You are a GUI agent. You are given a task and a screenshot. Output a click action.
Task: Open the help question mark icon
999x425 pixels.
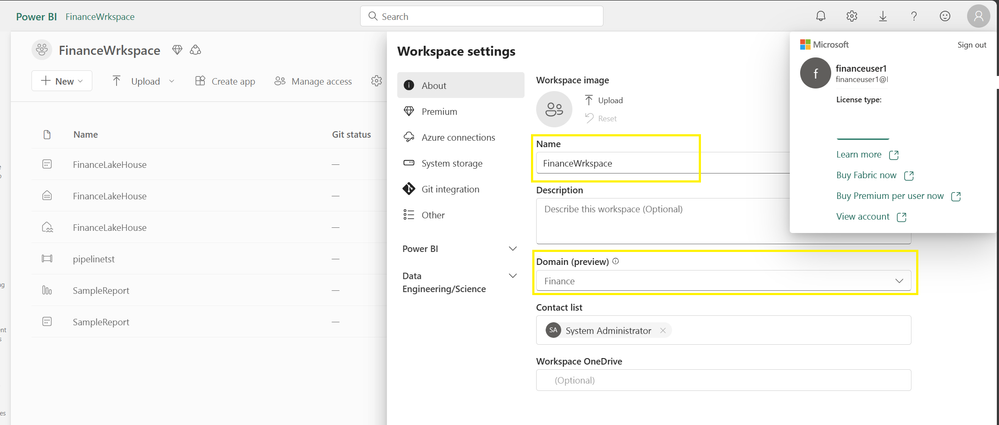pos(914,16)
